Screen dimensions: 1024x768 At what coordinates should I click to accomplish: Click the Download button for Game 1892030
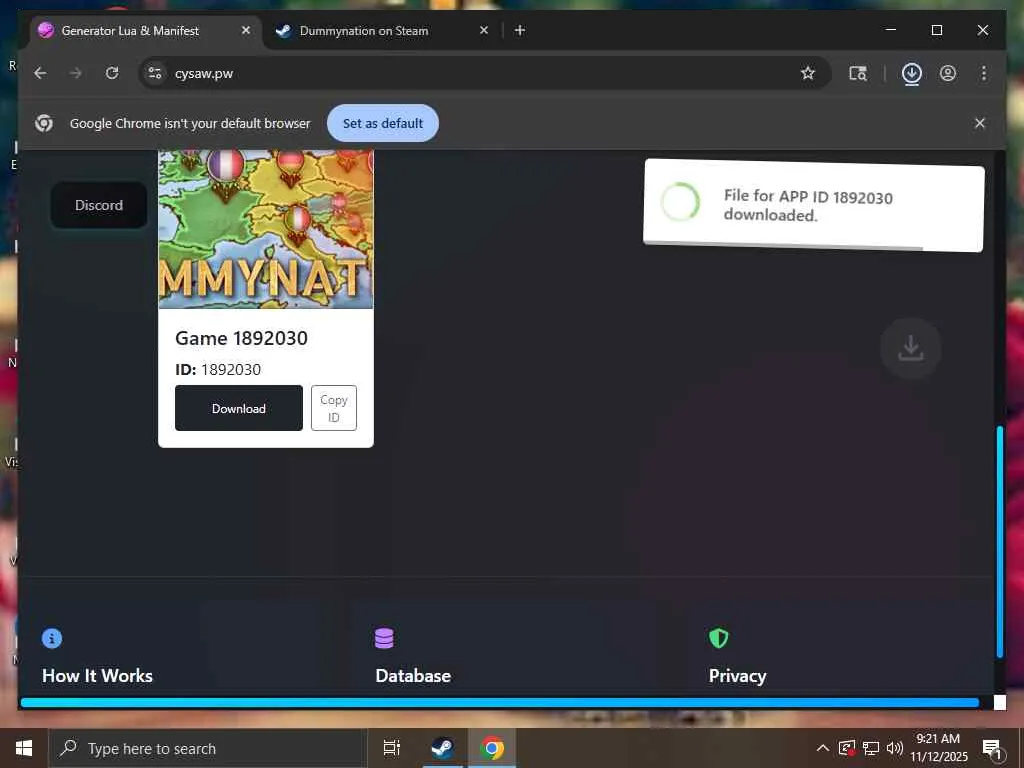(238, 408)
